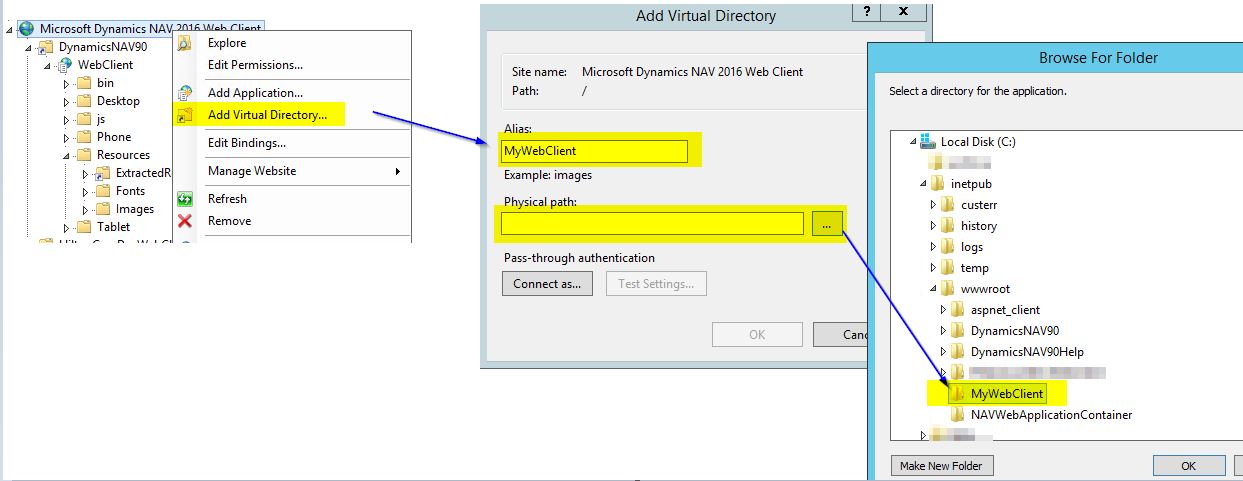This screenshot has width=1243, height=481.
Task: Expand the Desktop folder node in tree
Action: pos(67,102)
